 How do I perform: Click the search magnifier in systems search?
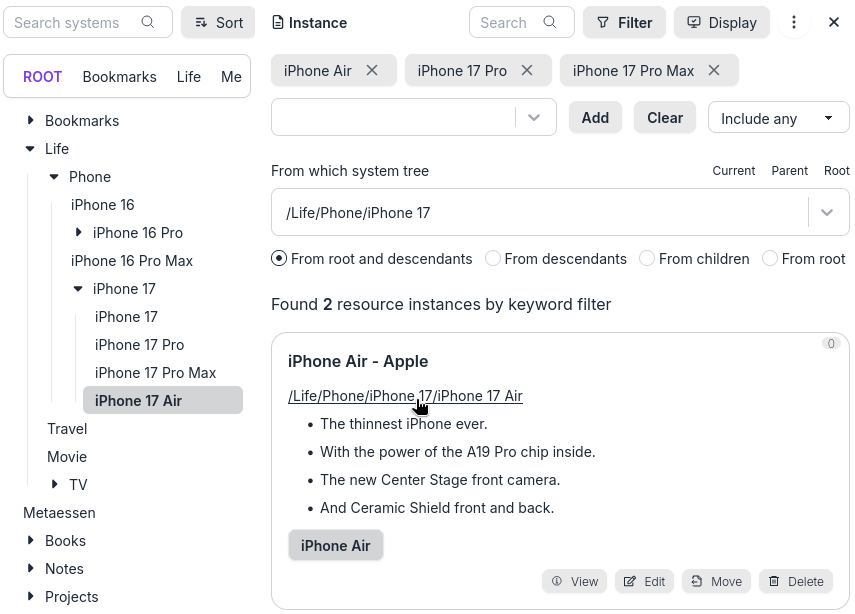(x=148, y=22)
